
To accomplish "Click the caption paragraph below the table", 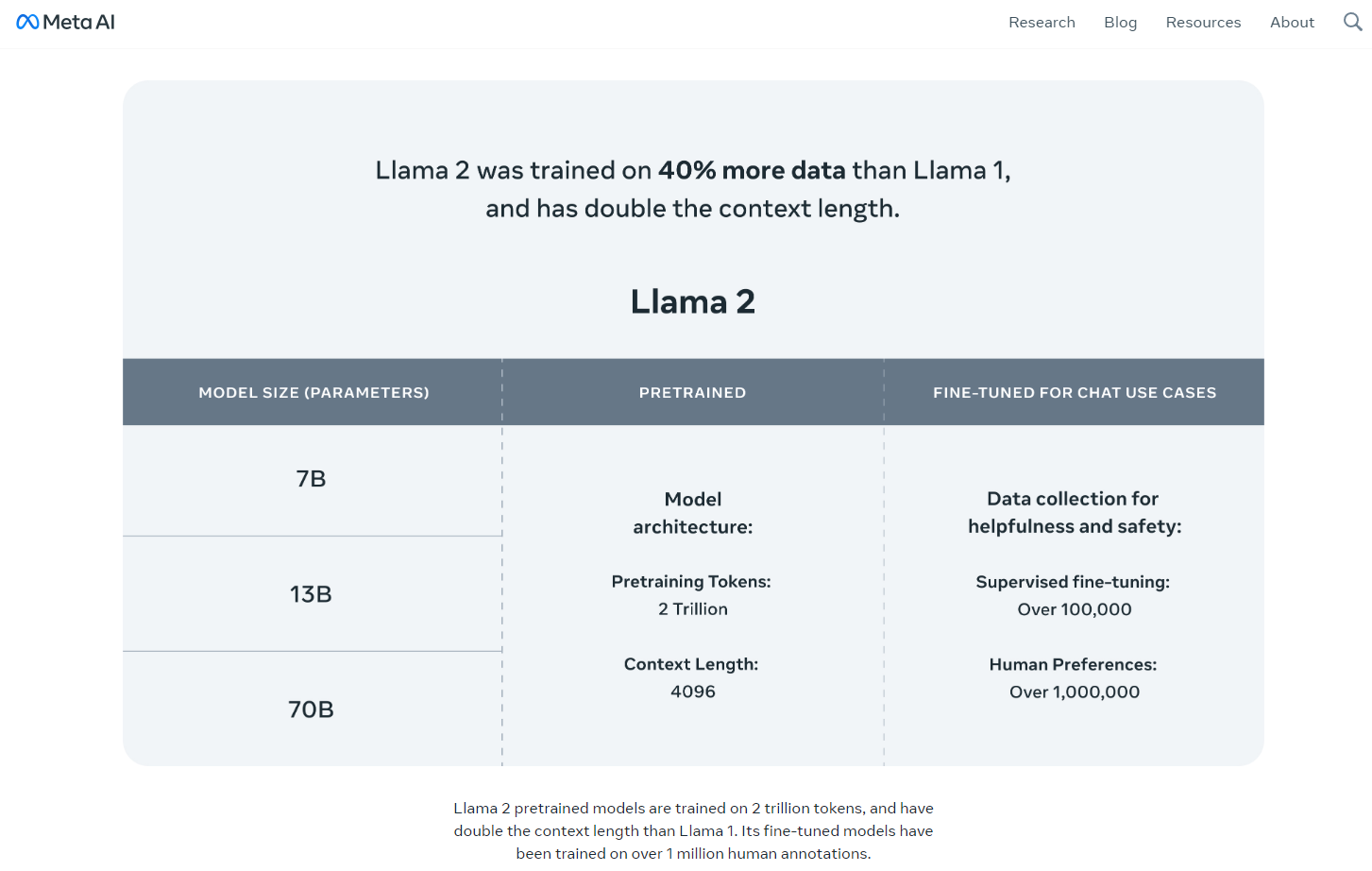I will pos(693,830).
